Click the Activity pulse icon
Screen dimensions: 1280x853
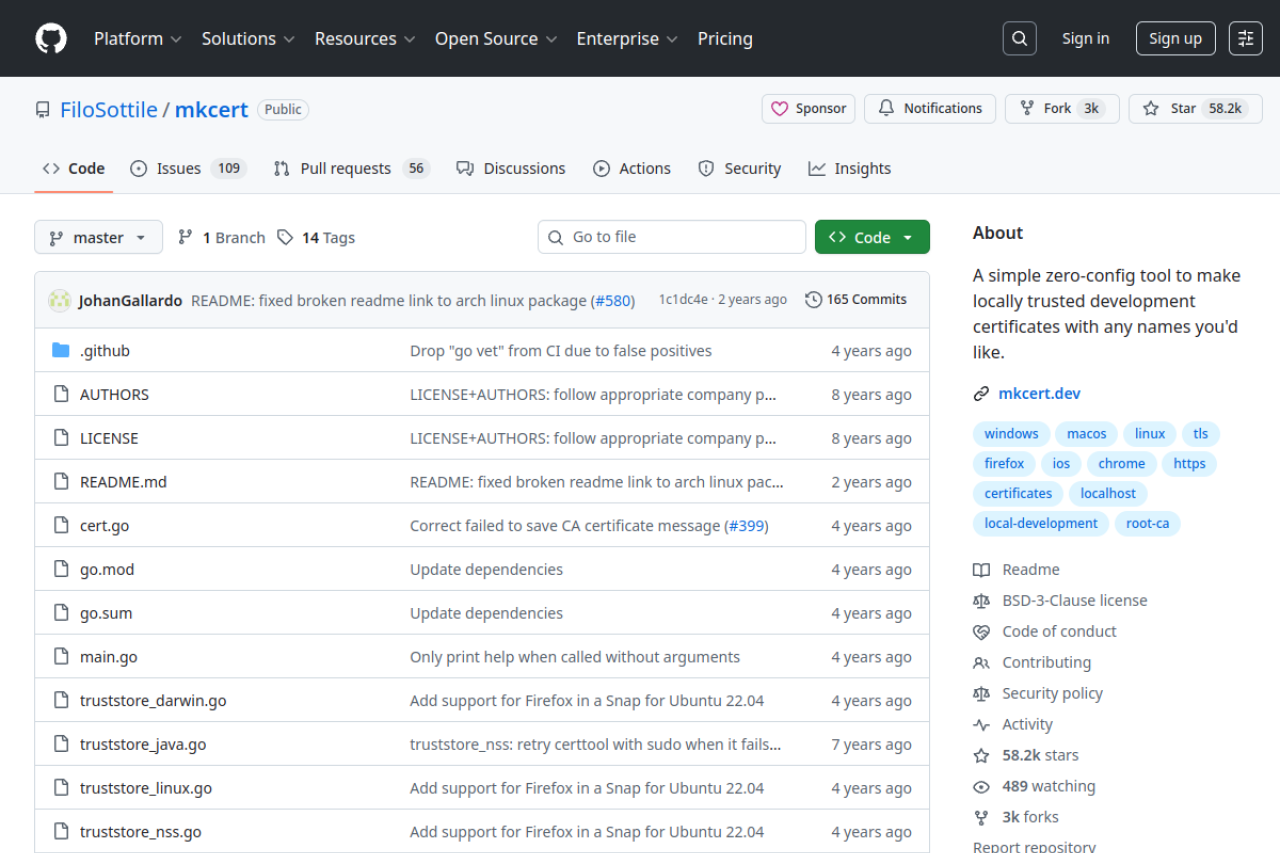click(x=981, y=724)
